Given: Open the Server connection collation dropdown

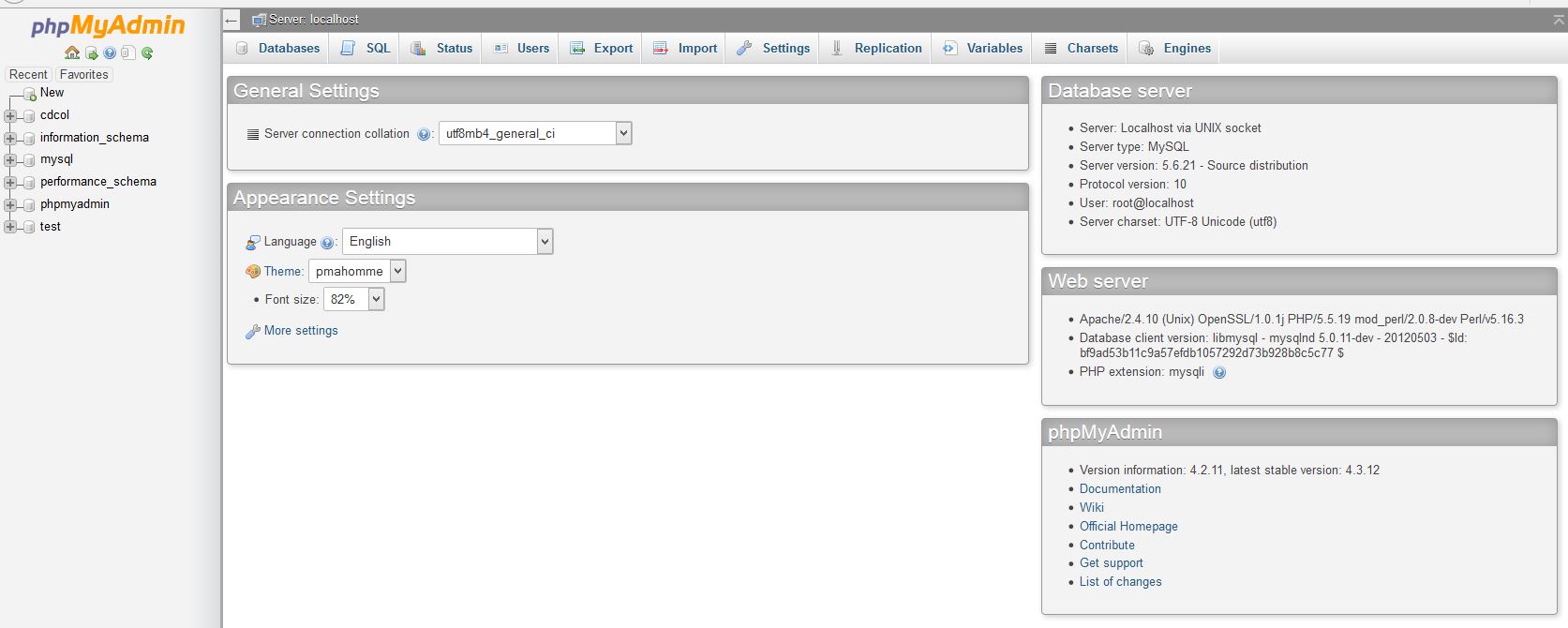Looking at the screenshot, I should point(535,133).
